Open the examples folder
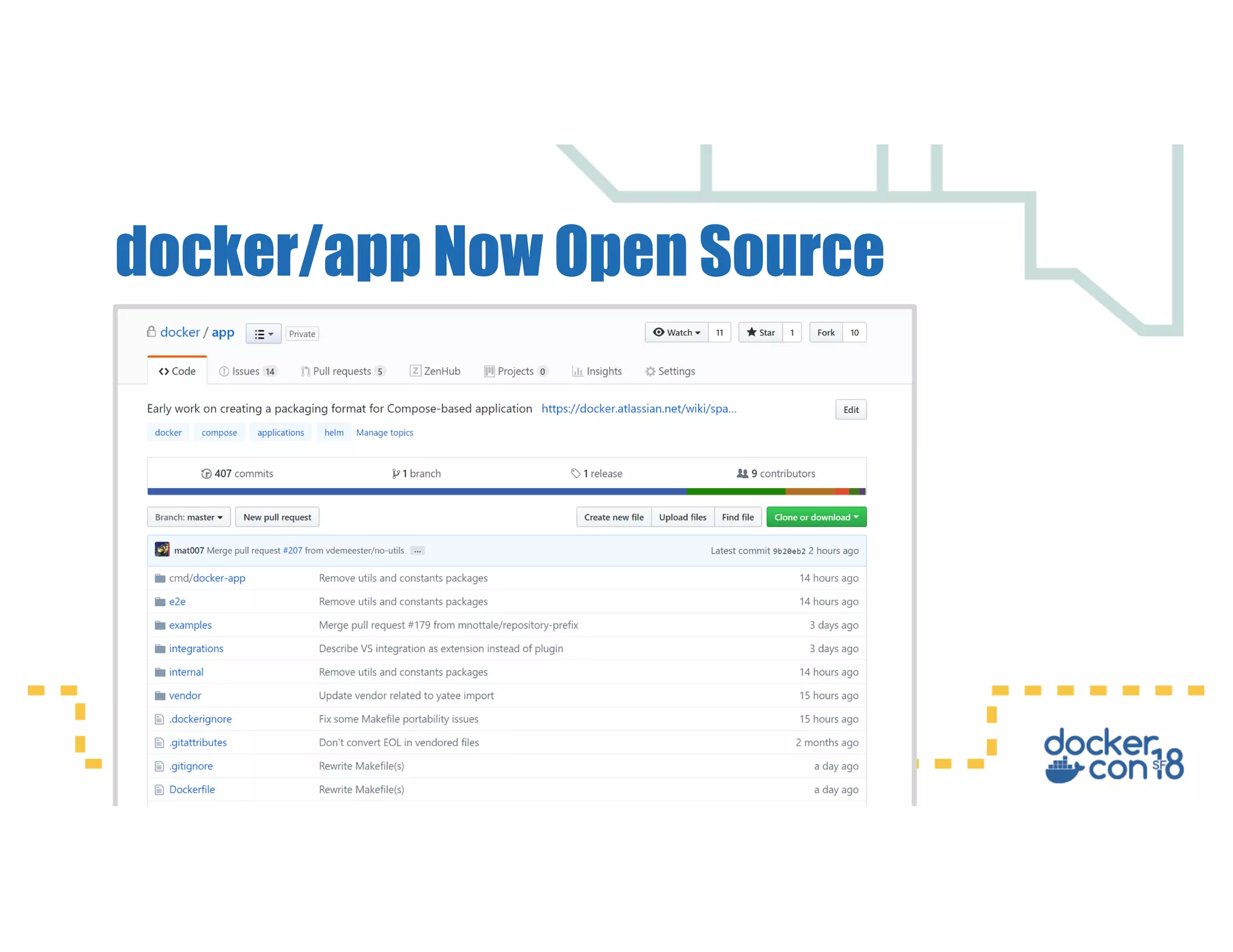 coord(190,625)
